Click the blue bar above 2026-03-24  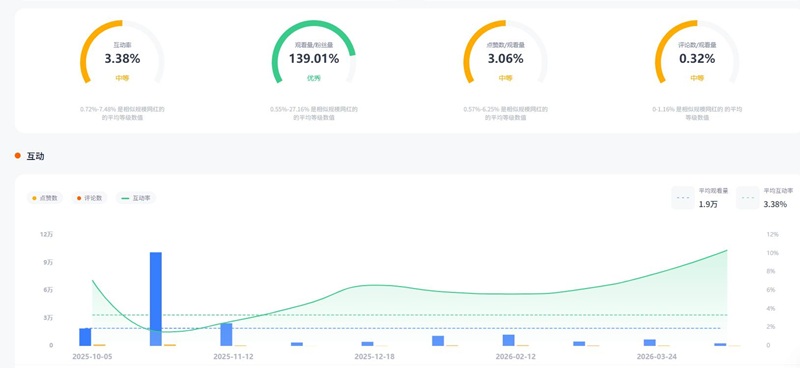pyautogui.click(x=649, y=342)
